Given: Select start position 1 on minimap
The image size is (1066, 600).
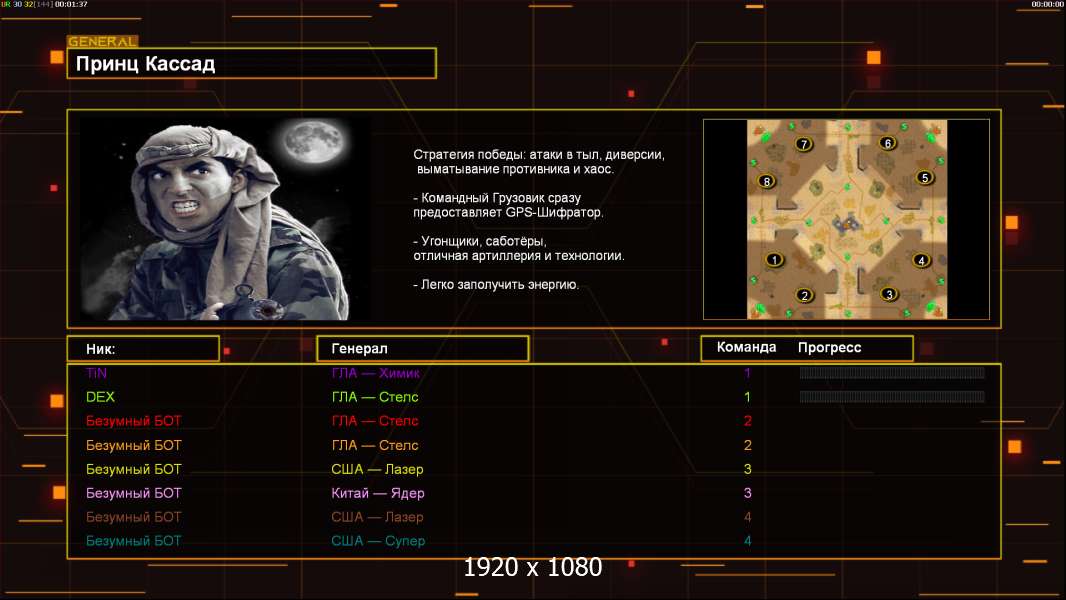Looking at the screenshot, I should pos(774,260).
